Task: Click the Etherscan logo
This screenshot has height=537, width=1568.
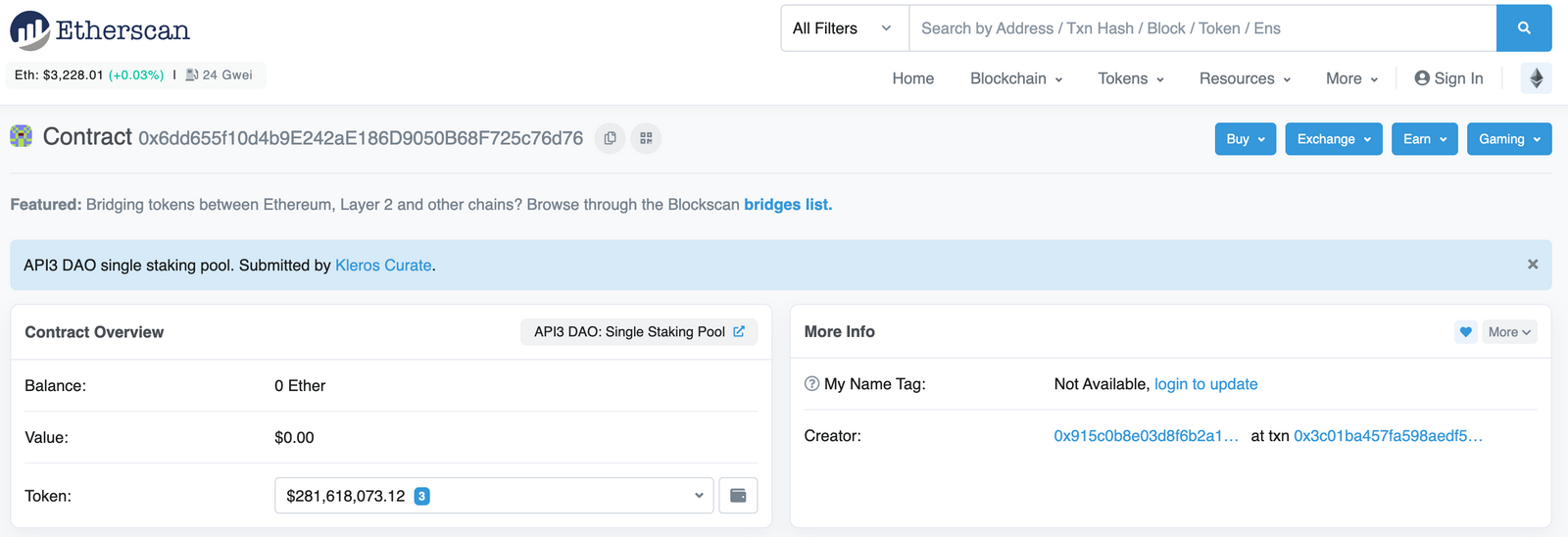Action: click(100, 30)
